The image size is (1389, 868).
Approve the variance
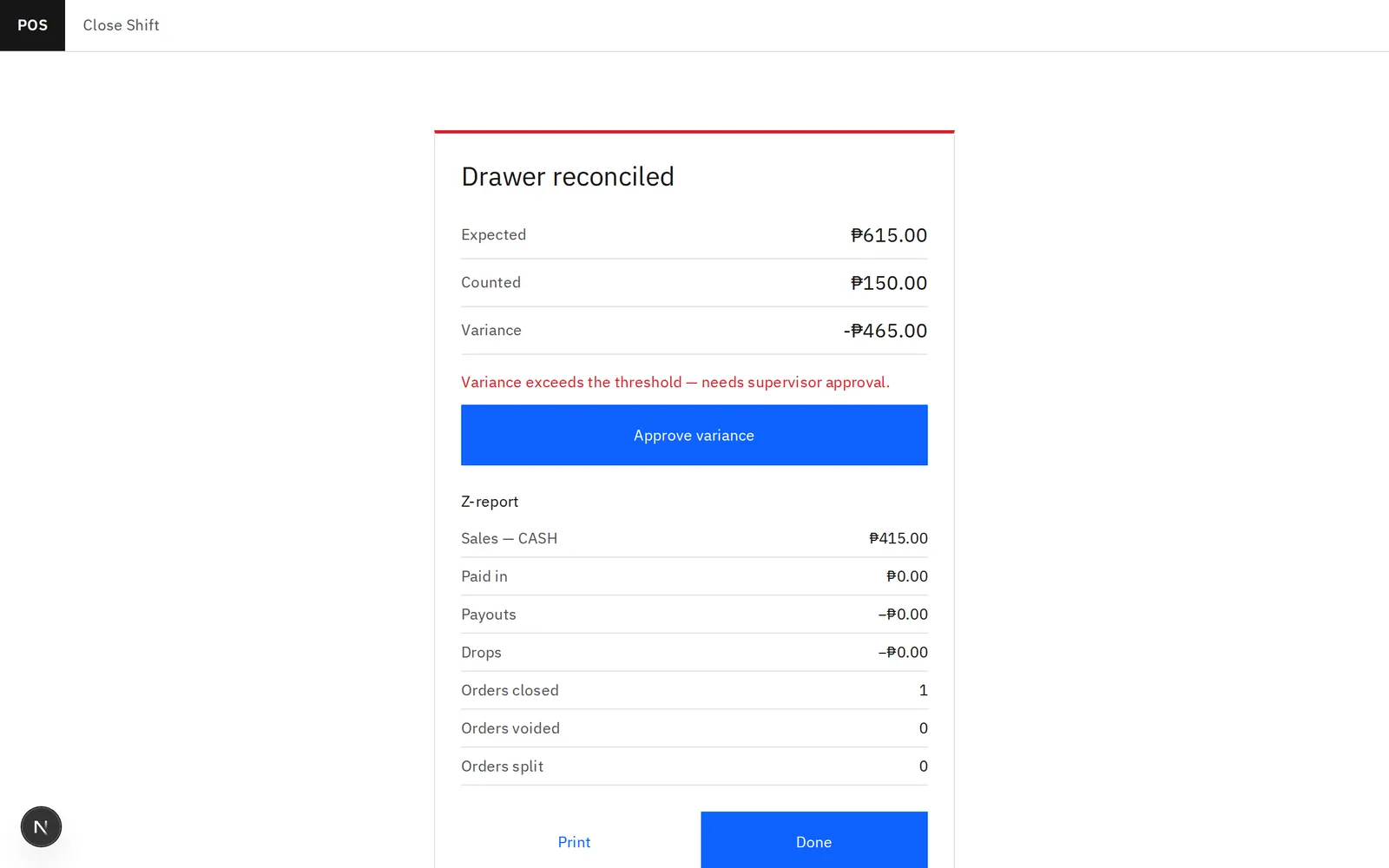(694, 435)
